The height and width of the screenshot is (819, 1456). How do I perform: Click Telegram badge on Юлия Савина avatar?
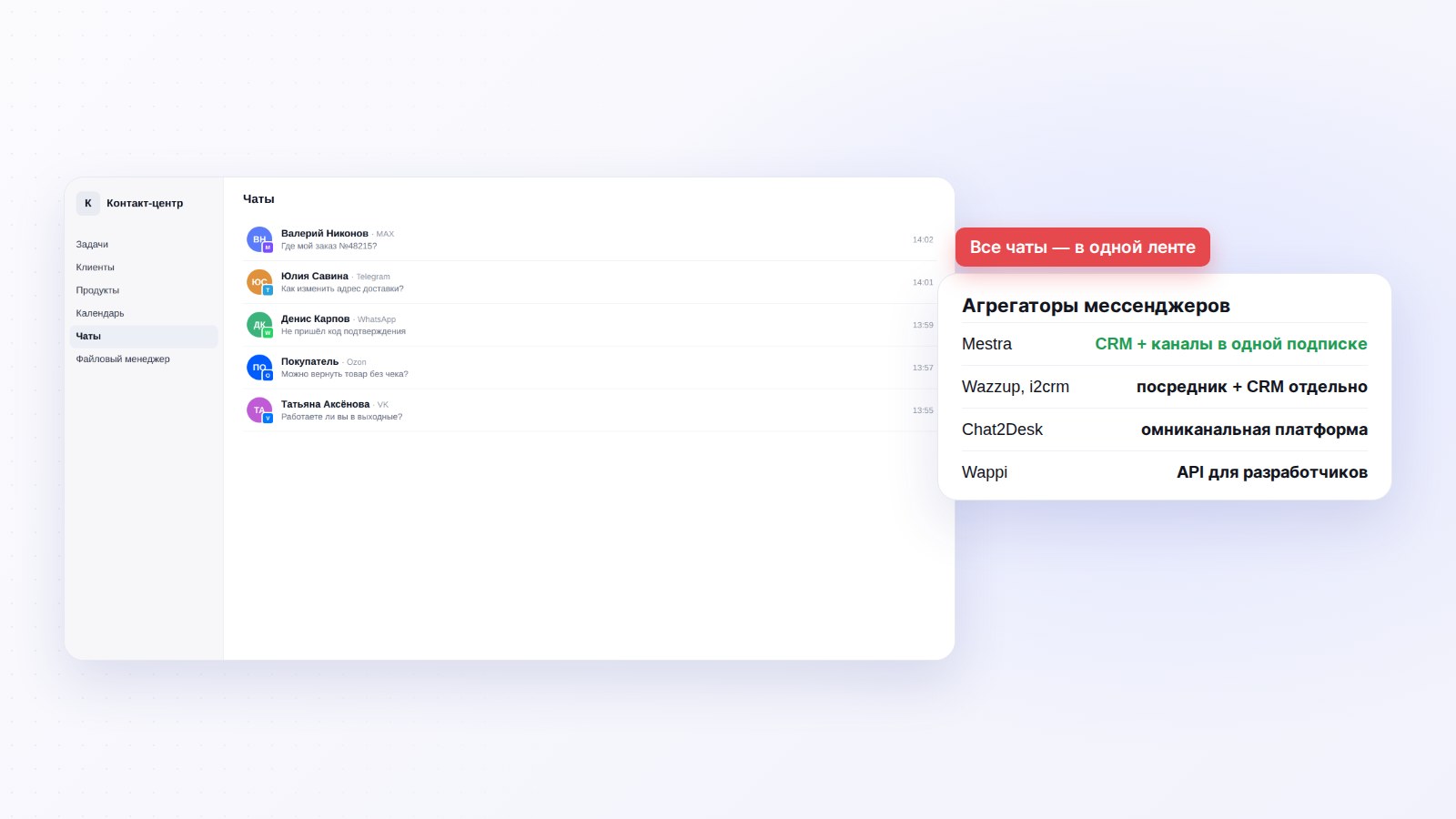coord(268,290)
